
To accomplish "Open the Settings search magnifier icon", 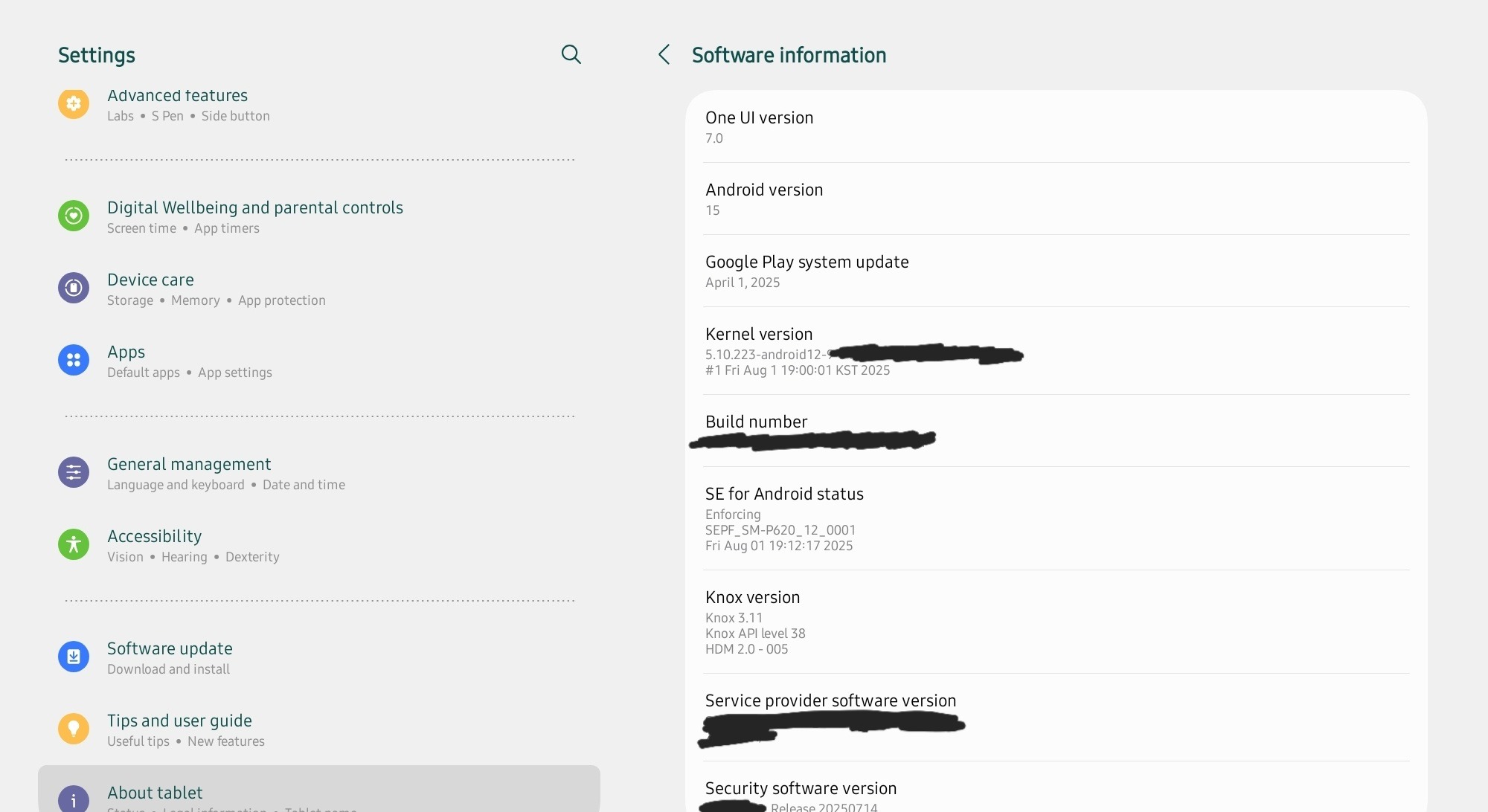I will click(571, 54).
